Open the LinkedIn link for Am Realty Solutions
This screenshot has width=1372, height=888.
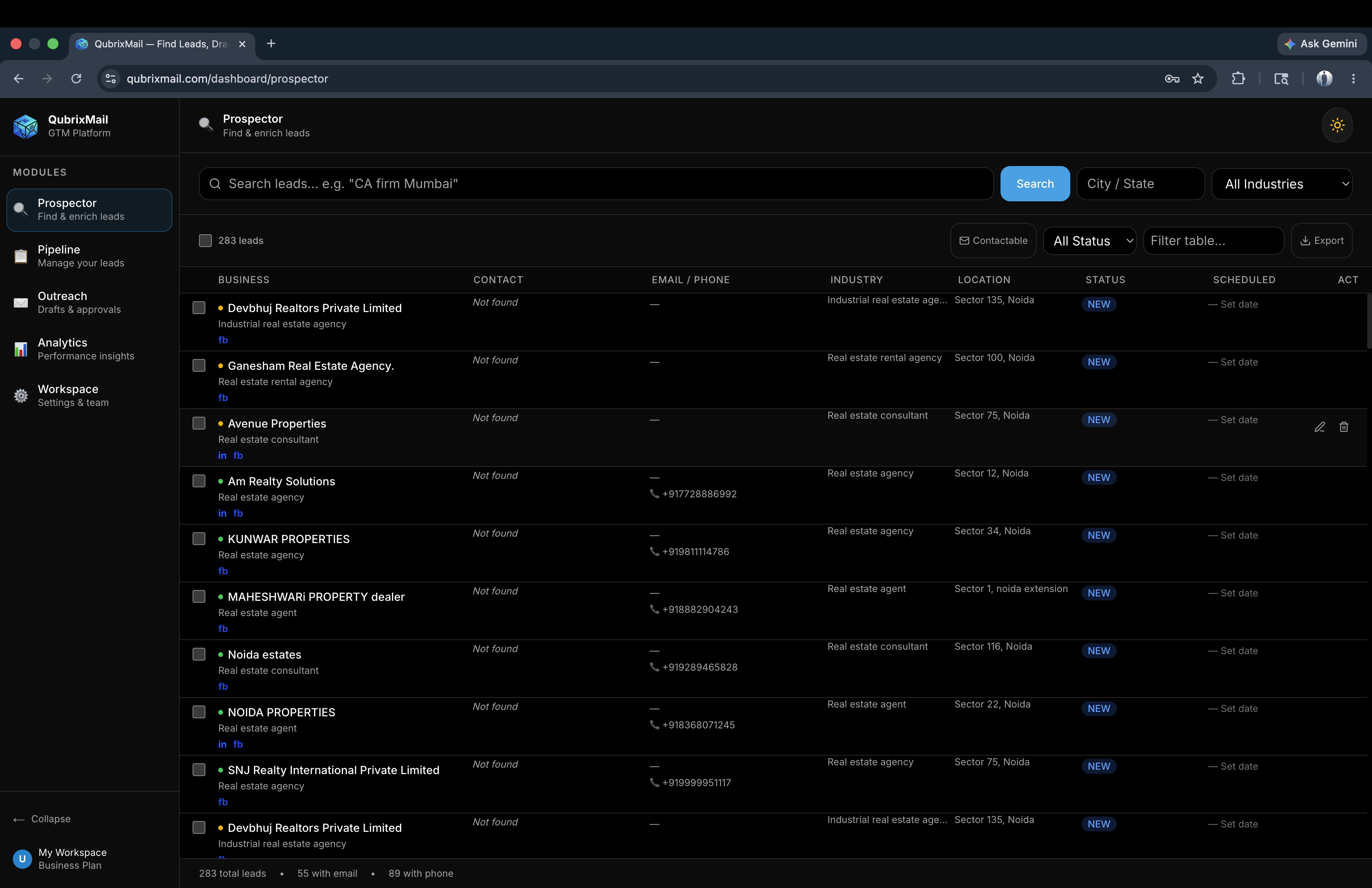pyautogui.click(x=223, y=513)
